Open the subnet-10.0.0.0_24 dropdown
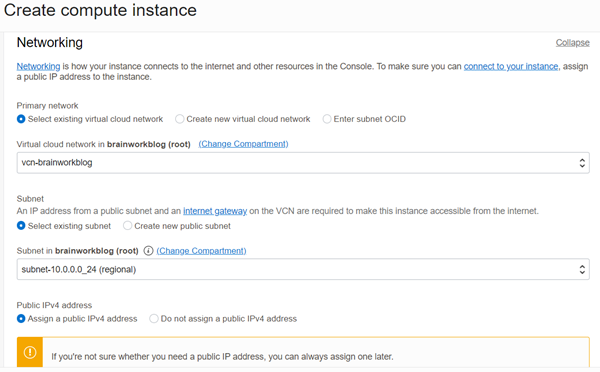 pos(303,269)
